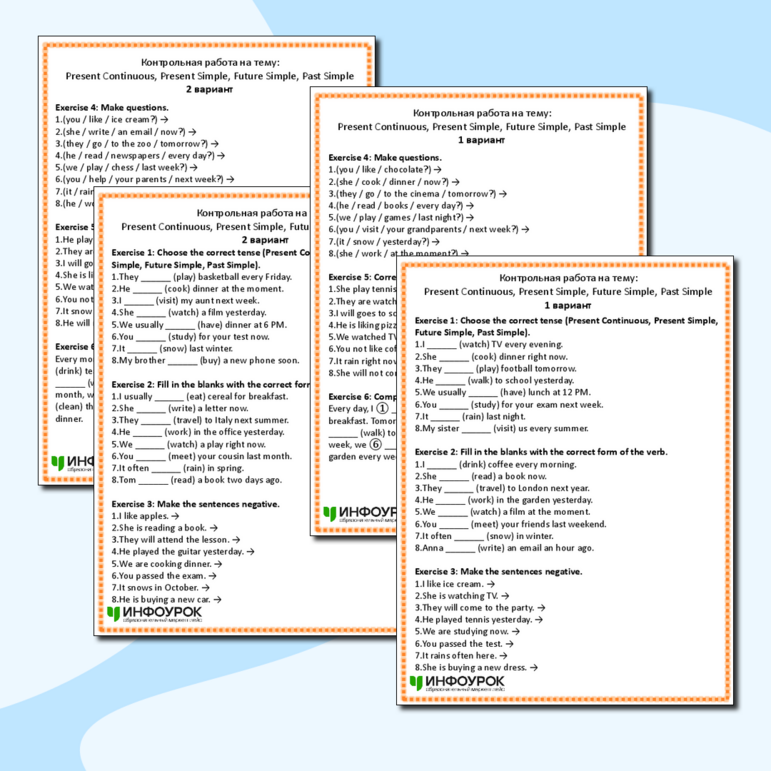Click the Инфоурок logo below 'She is buying a new dress'
The height and width of the screenshot is (771, 771).
click(x=457, y=683)
